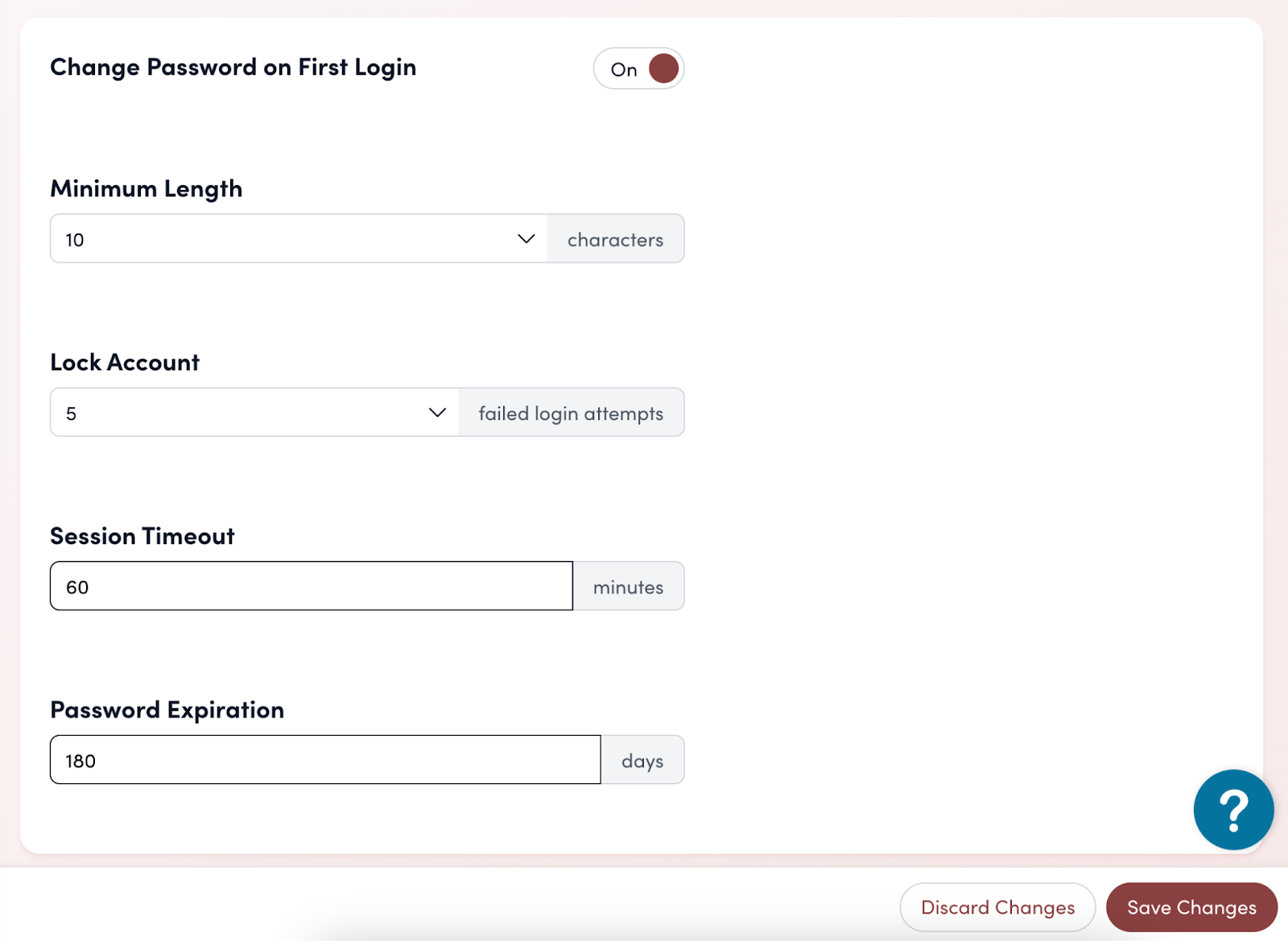Click the Session Timeout input field
The width and height of the screenshot is (1288, 941).
coord(311,587)
